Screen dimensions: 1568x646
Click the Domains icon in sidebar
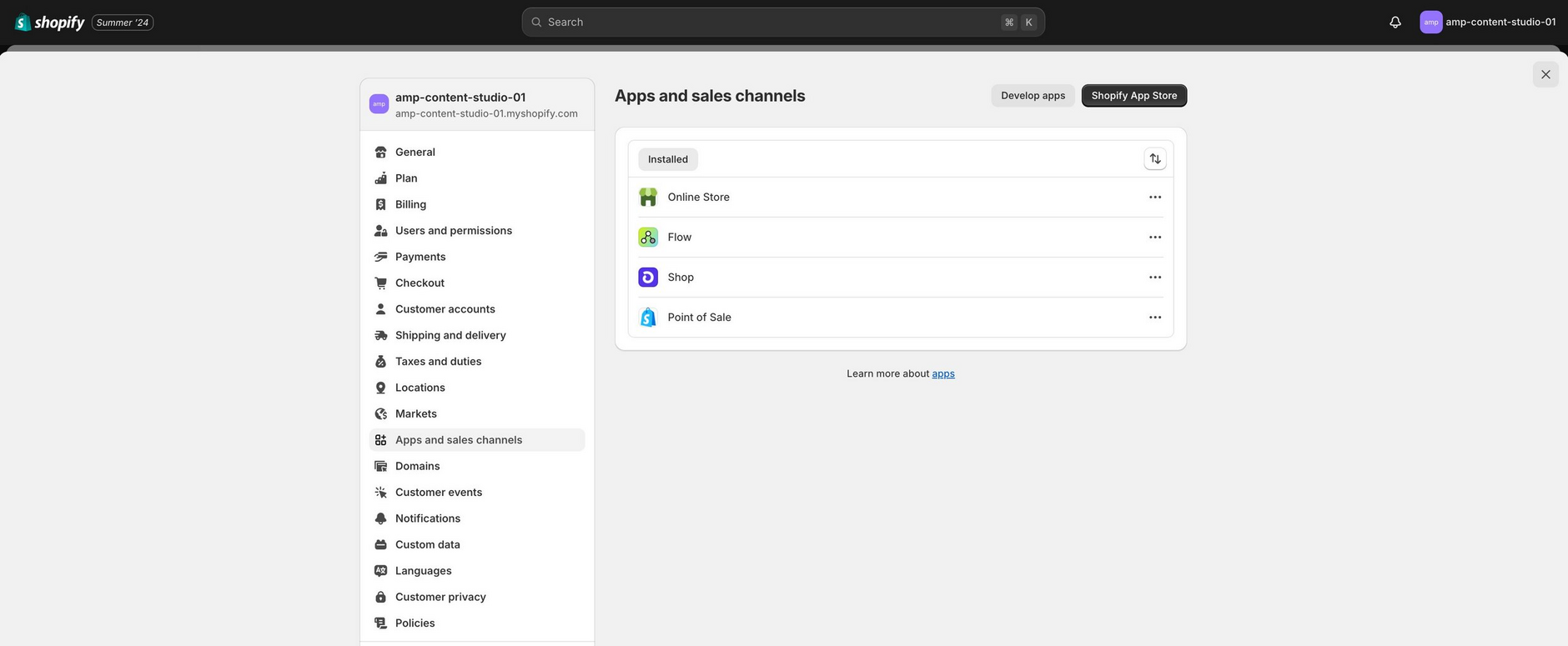pyautogui.click(x=380, y=466)
